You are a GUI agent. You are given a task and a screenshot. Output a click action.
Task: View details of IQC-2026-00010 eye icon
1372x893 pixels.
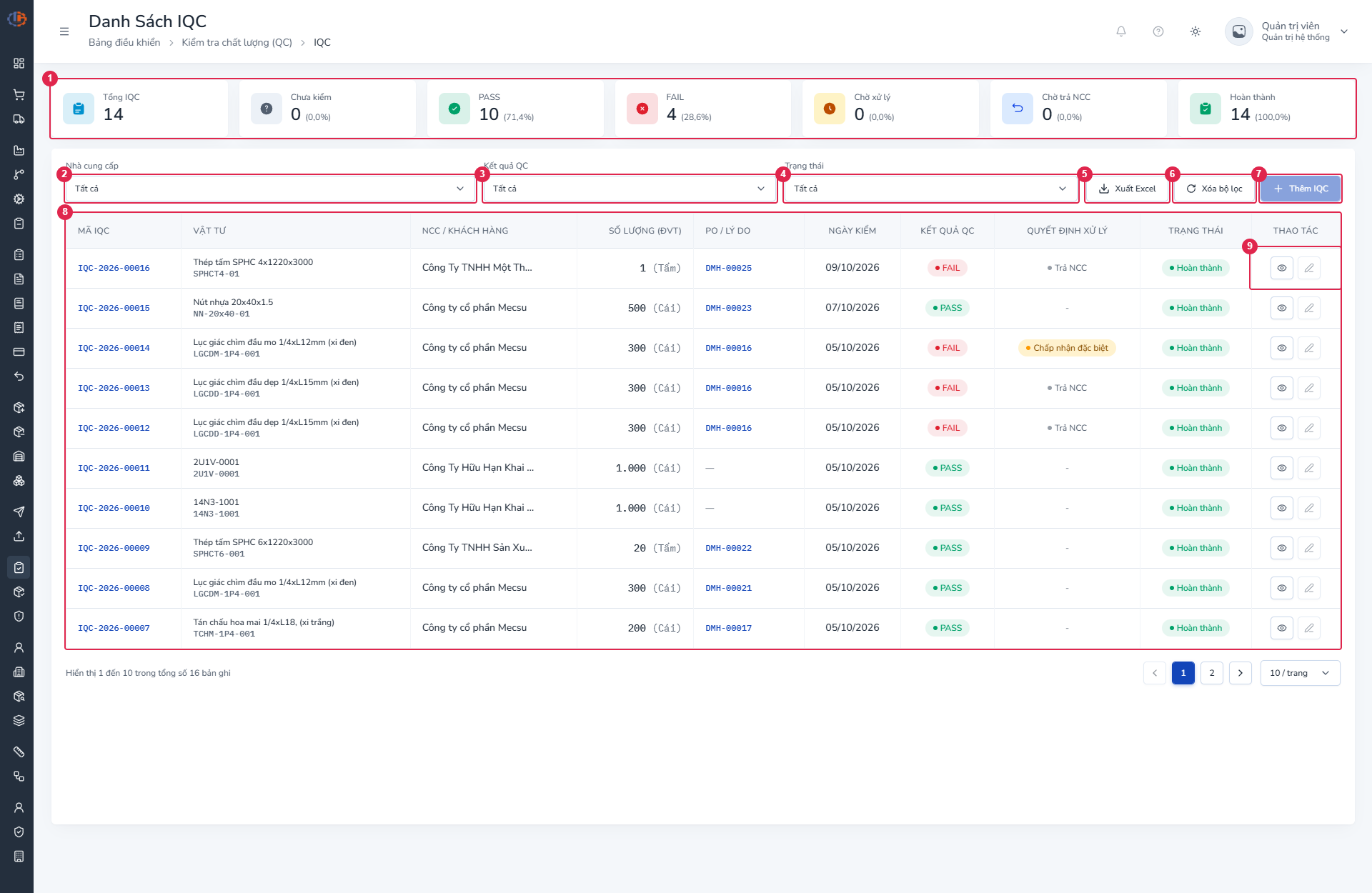click(1282, 508)
